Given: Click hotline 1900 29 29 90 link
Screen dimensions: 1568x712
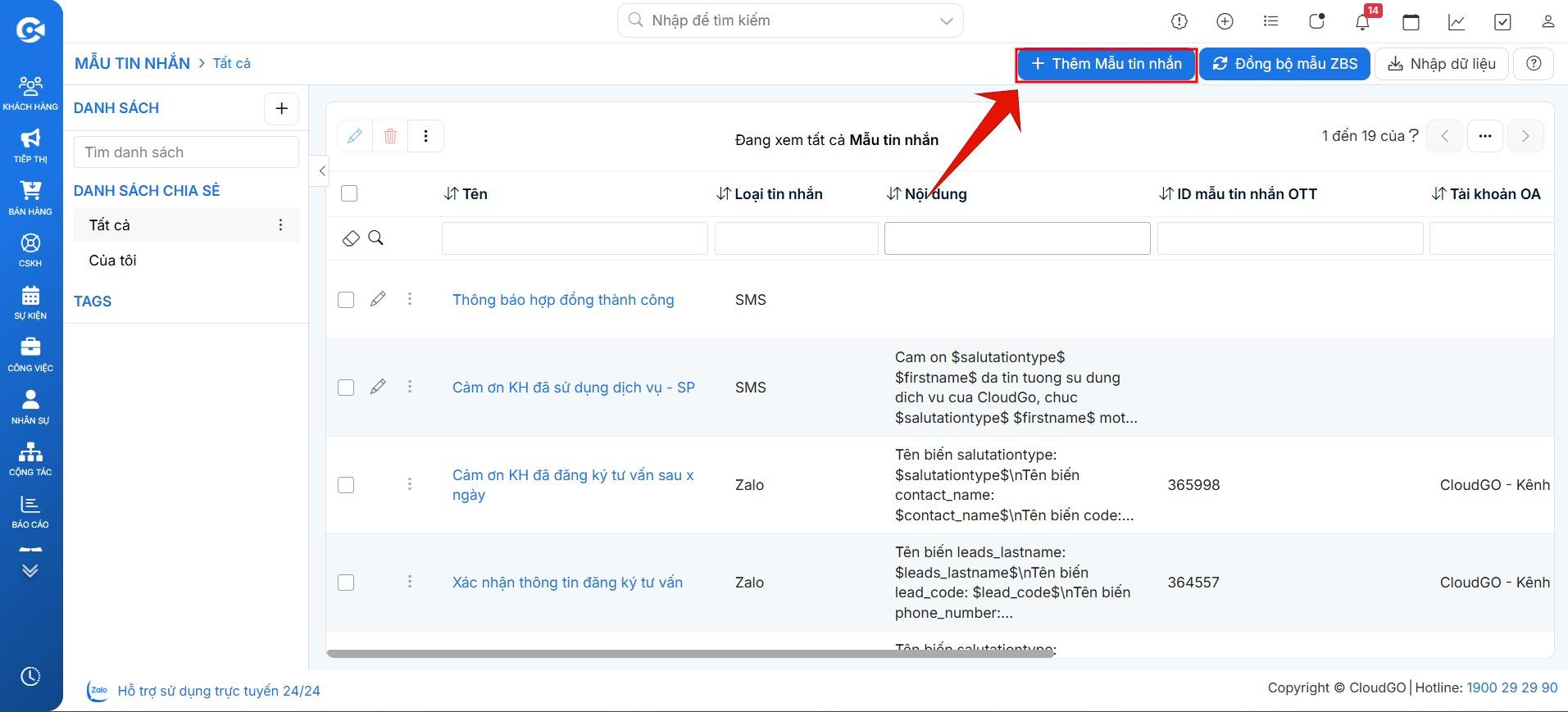Looking at the screenshot, I should pos(1512,688).
